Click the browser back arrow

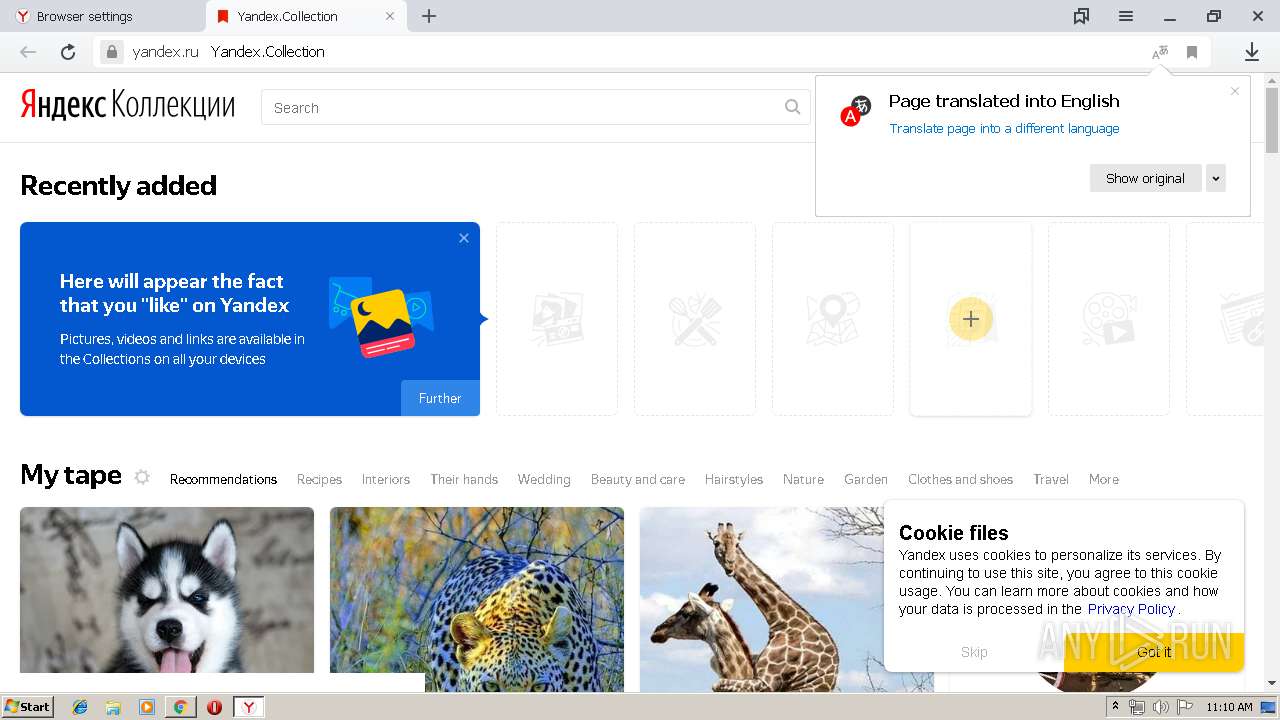pos(28,52)
